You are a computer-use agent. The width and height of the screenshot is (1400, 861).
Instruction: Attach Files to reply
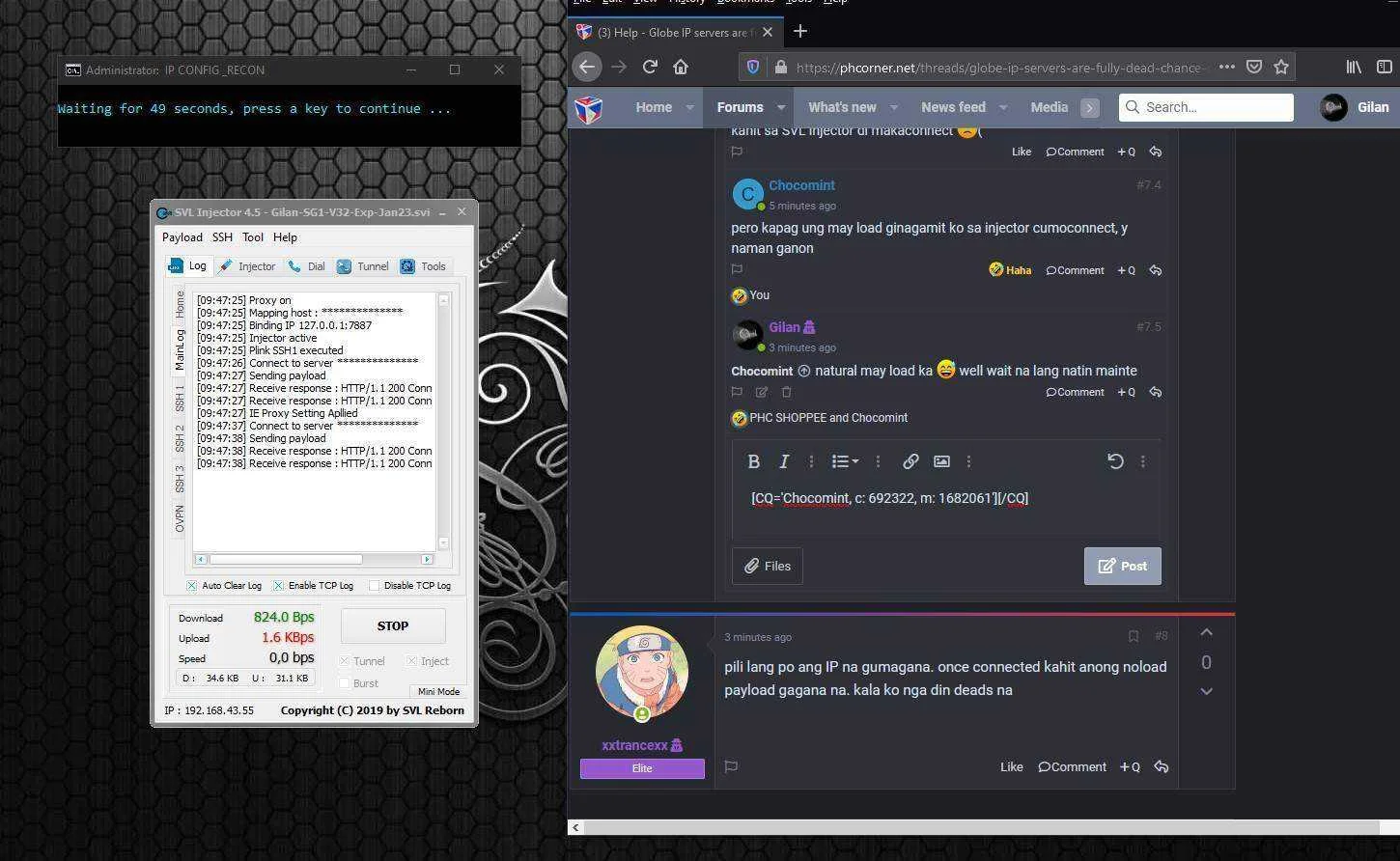point(767,566)
